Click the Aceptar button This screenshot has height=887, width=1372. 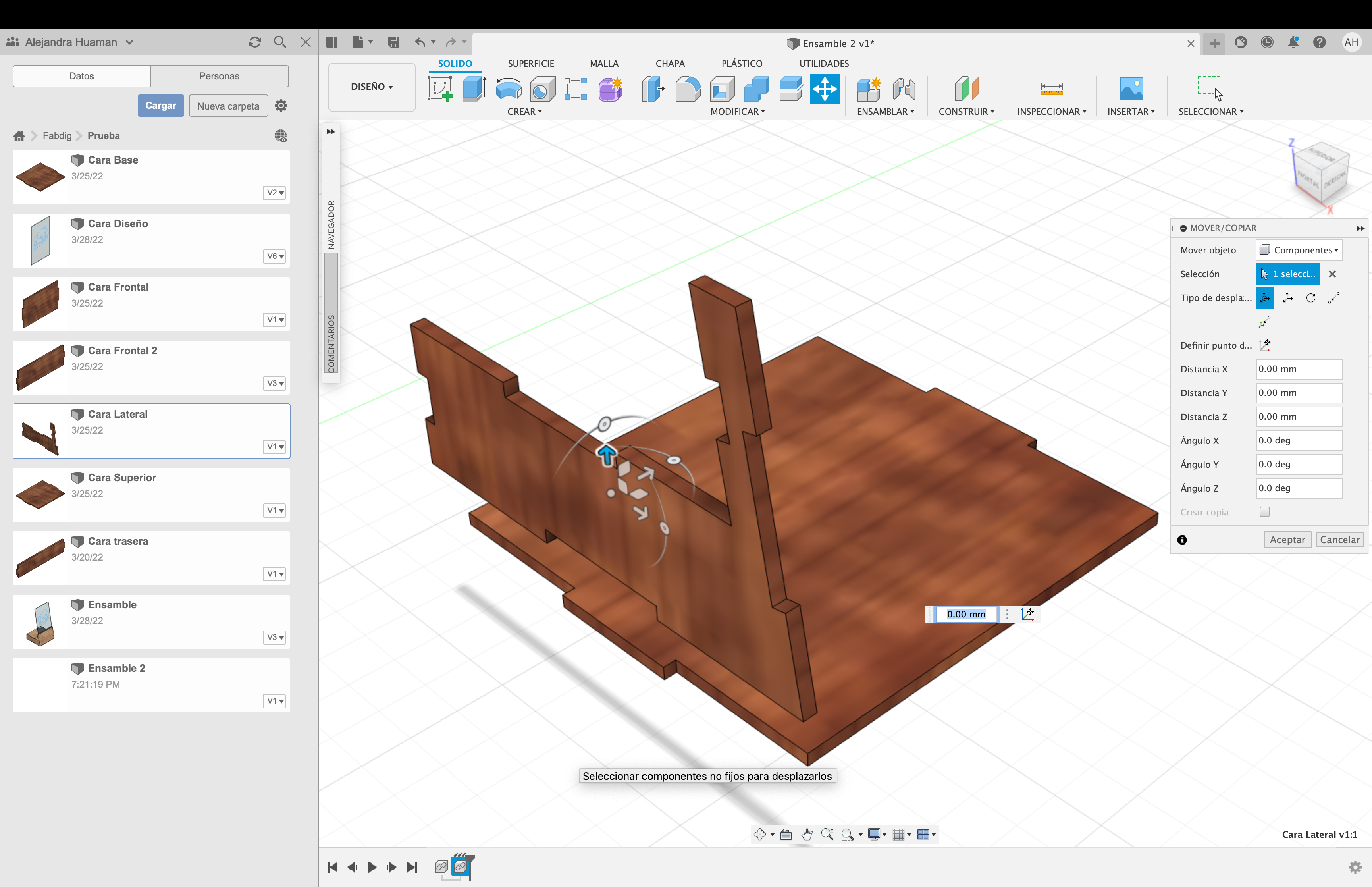1287,540
